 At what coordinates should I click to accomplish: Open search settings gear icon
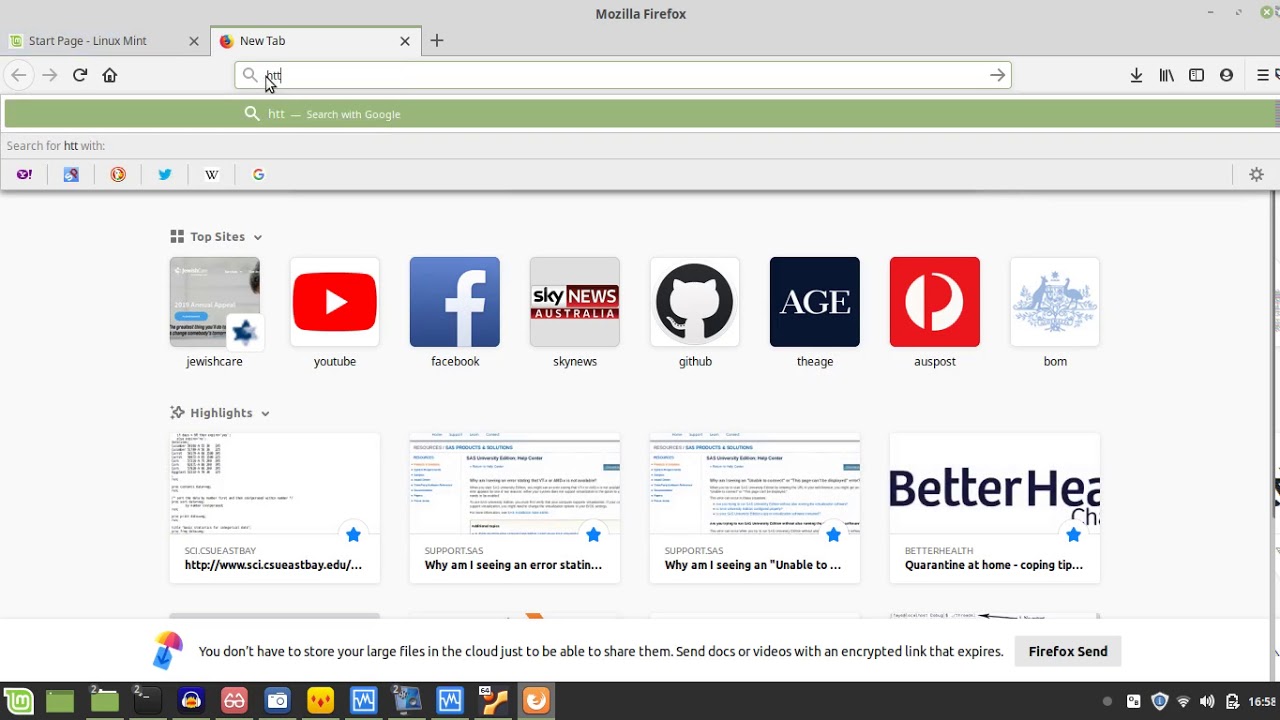[x=1256, y=174]
